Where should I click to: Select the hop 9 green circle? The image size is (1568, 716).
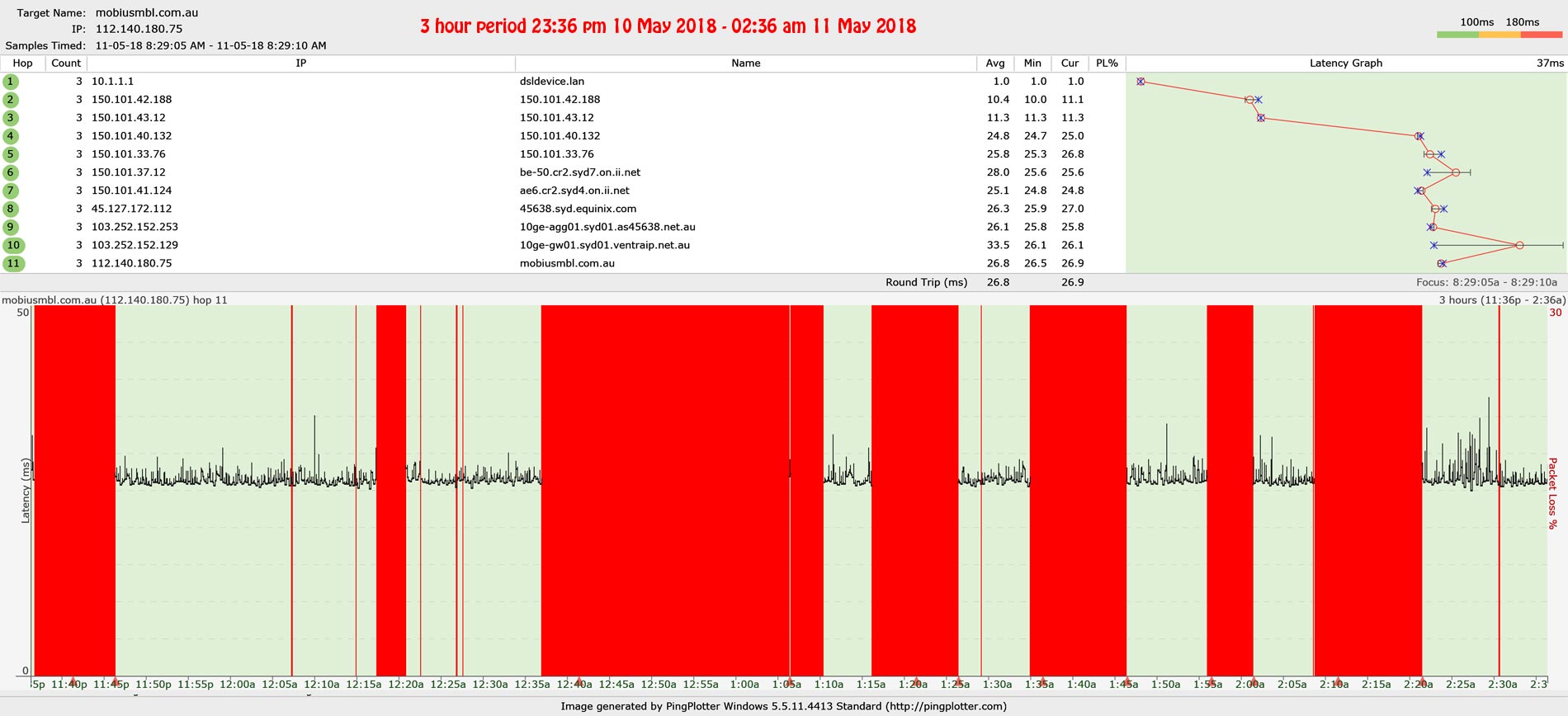click(x=11, y=227)
